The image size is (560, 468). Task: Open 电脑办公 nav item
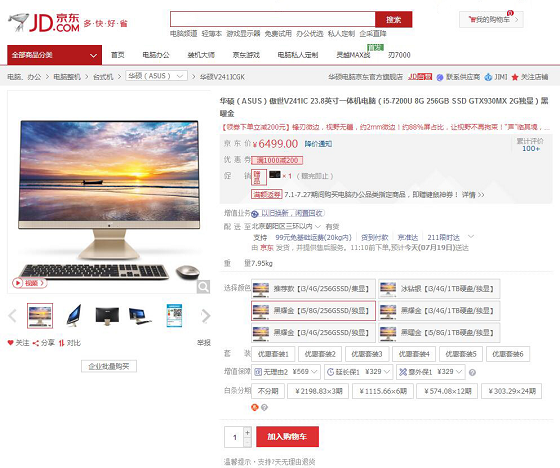[156, 55]
